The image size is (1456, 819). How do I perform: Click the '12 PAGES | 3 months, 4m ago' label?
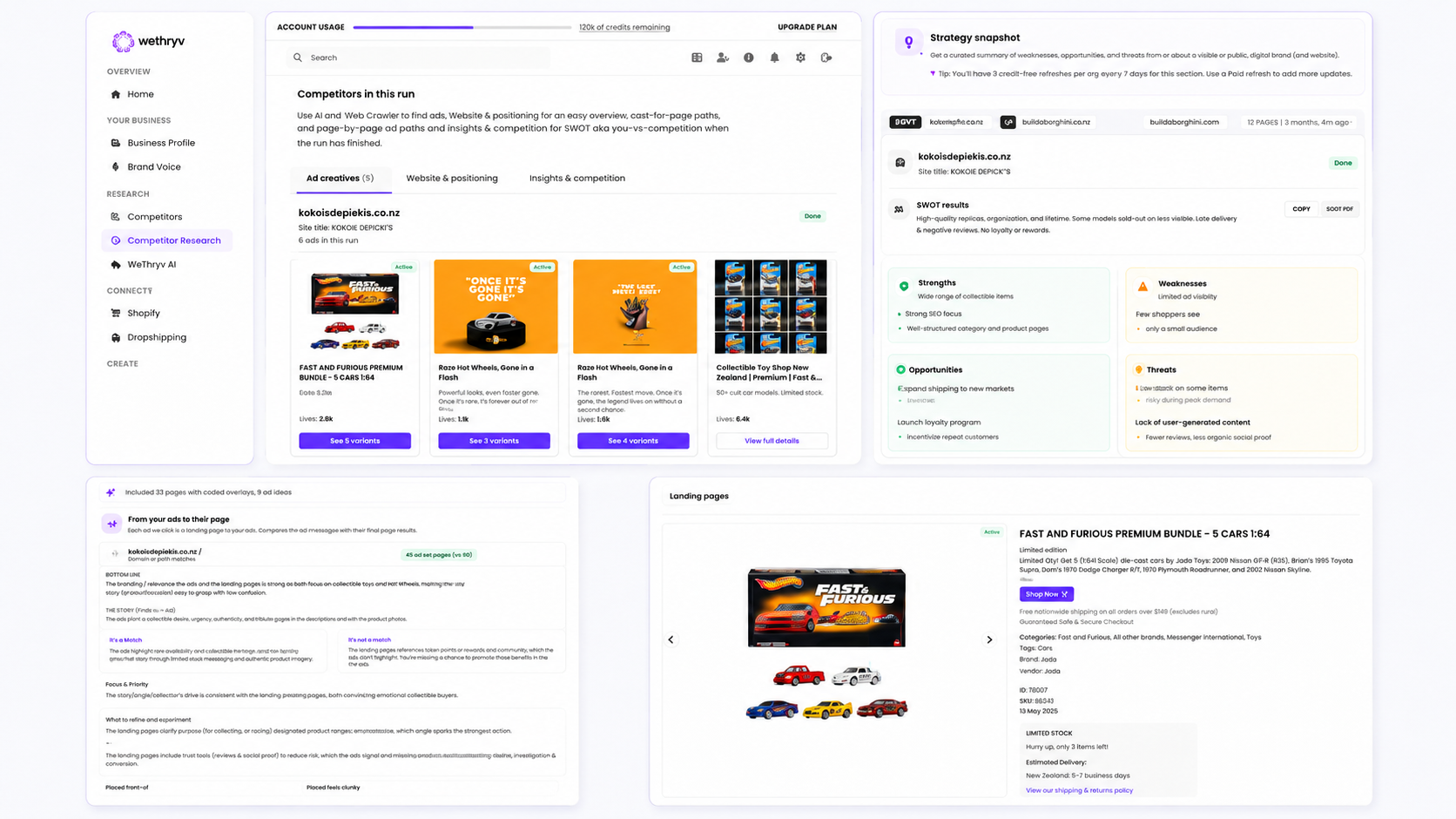pyautogui.click(x=1298, y=122)
